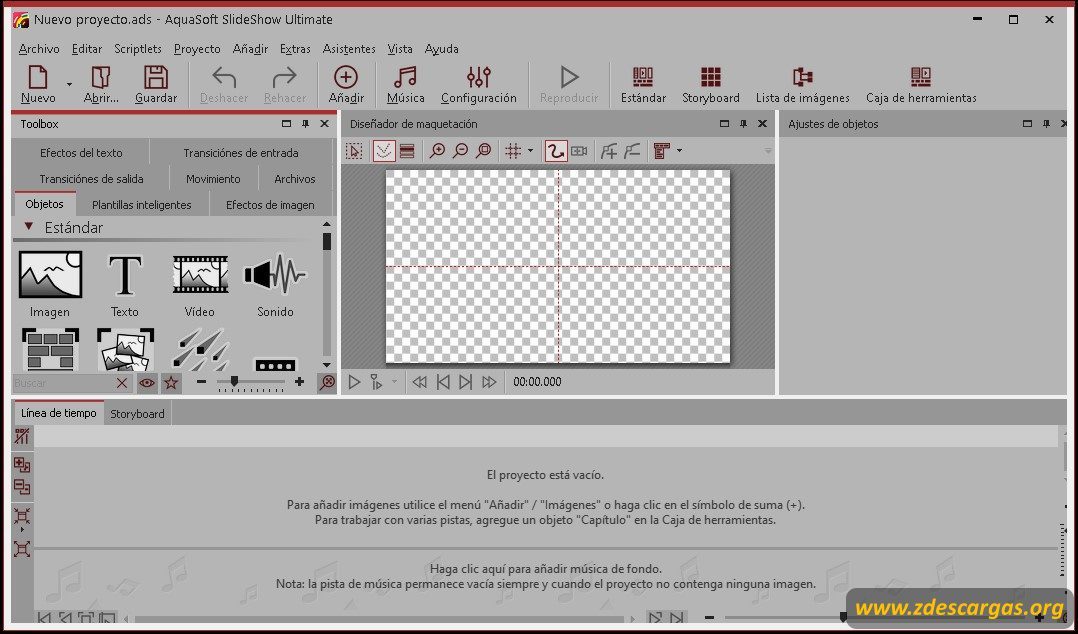
Task: Open the dropdown arrow next to Nuevo
Action: click(69, 84)
